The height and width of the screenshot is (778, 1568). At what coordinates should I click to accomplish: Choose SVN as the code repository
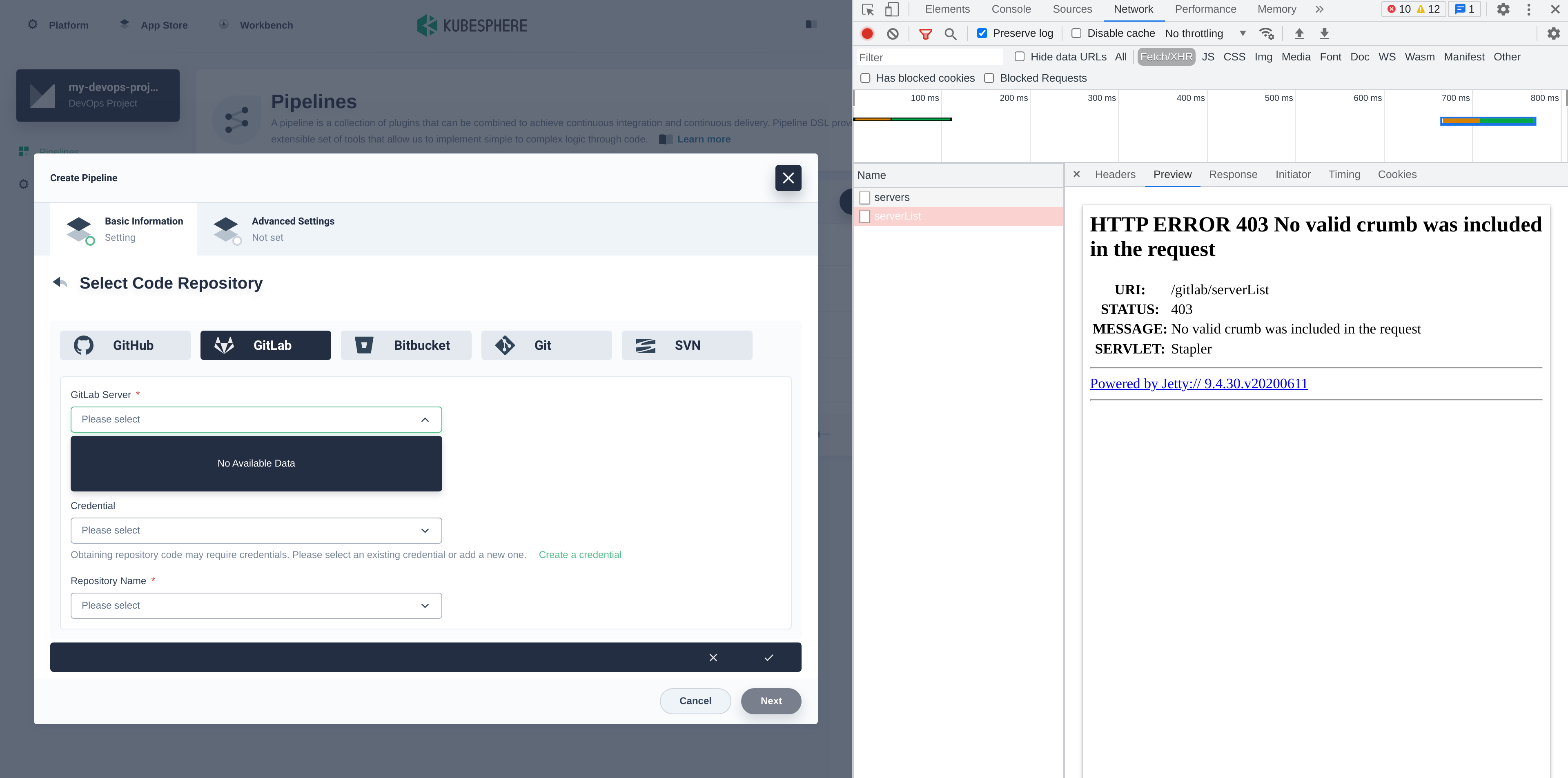pos(686,345)
